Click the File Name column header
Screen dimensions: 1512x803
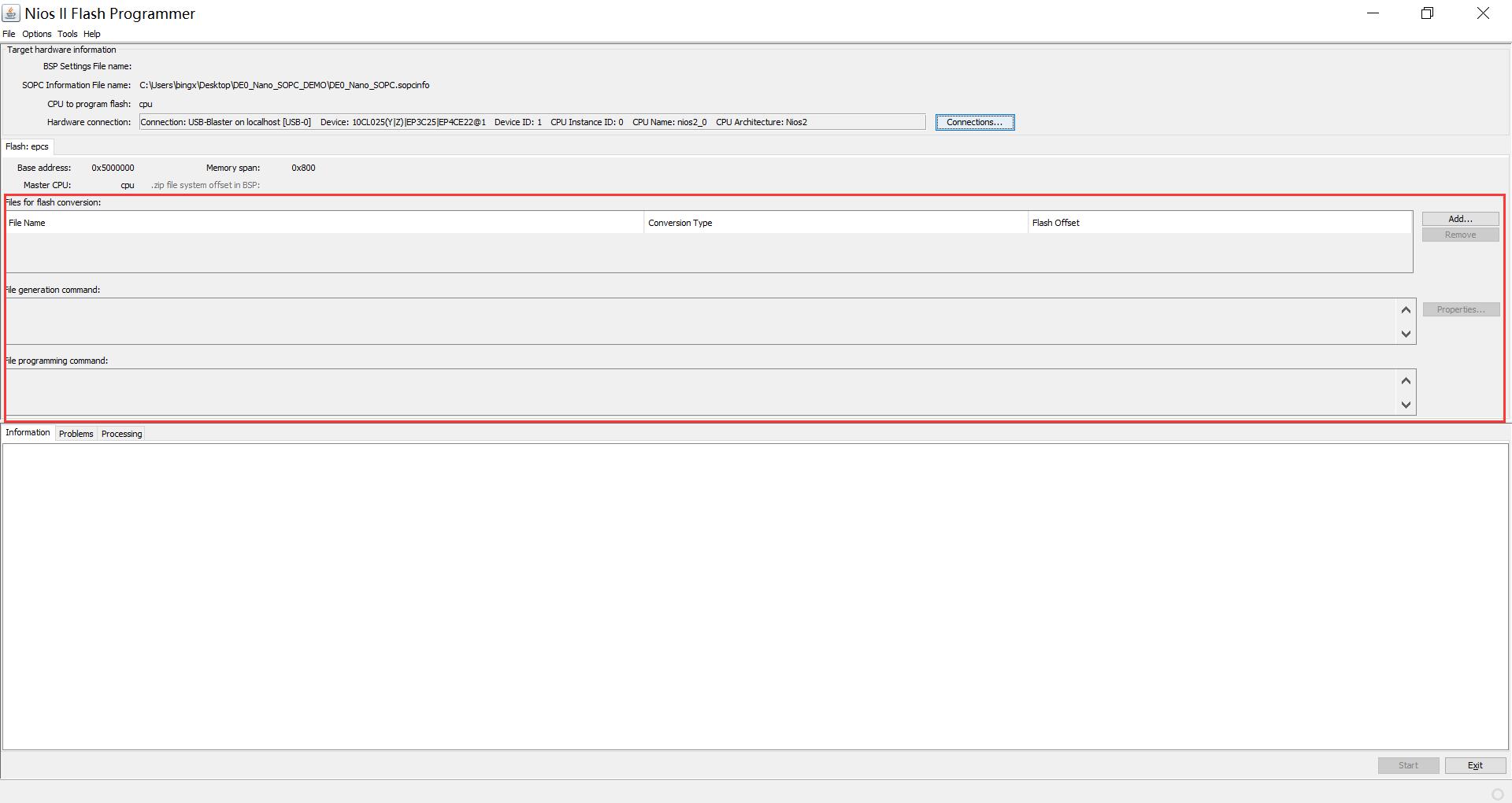click(x=325, y=223)
